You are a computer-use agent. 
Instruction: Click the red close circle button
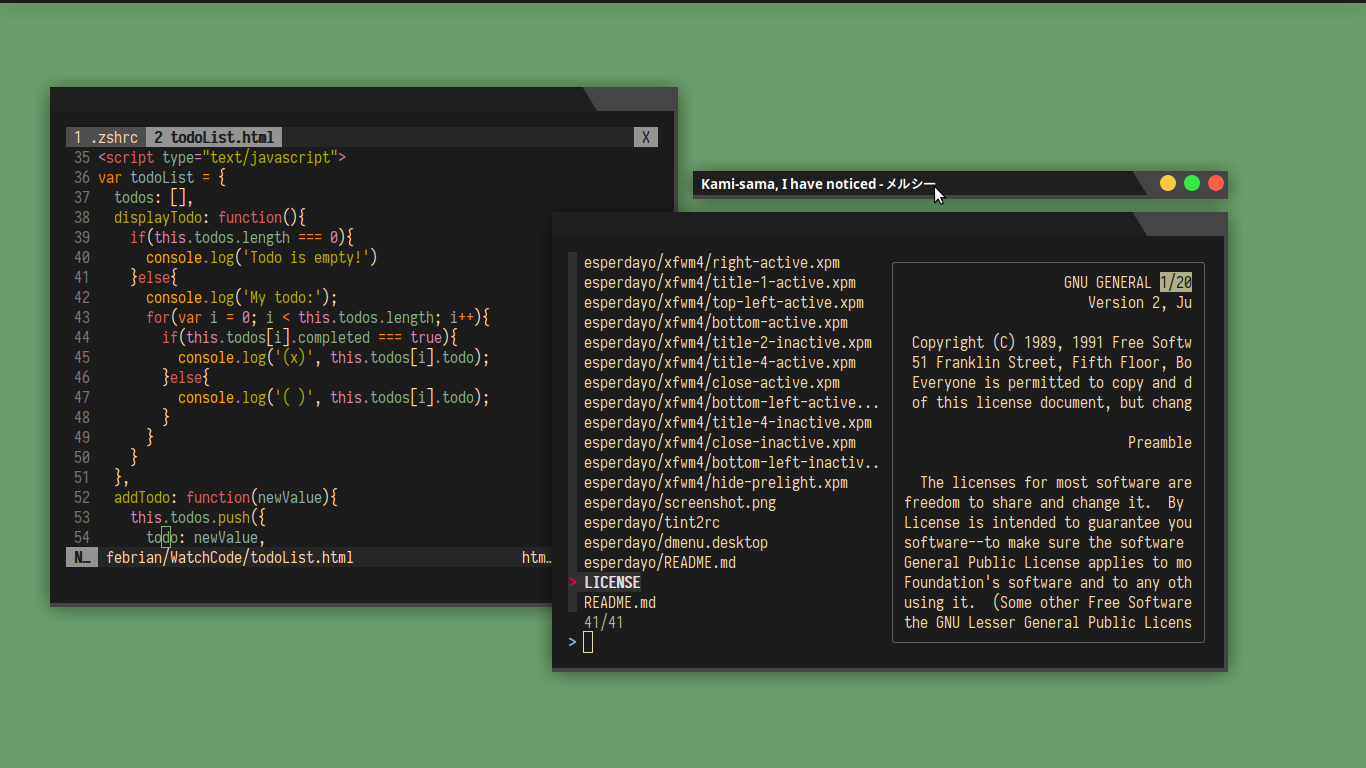(1216, 183)
